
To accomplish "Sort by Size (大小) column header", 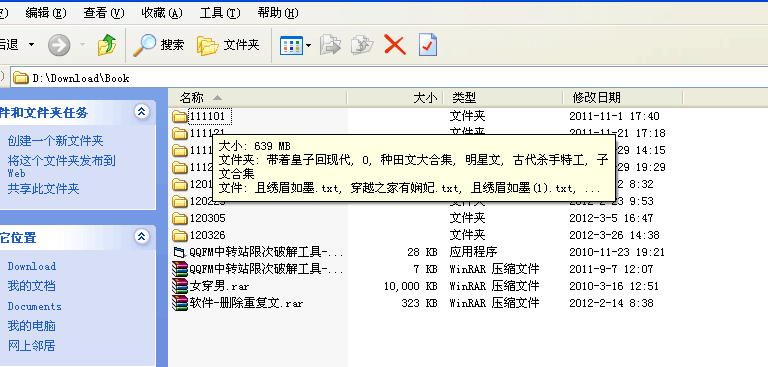I will 395,98.
